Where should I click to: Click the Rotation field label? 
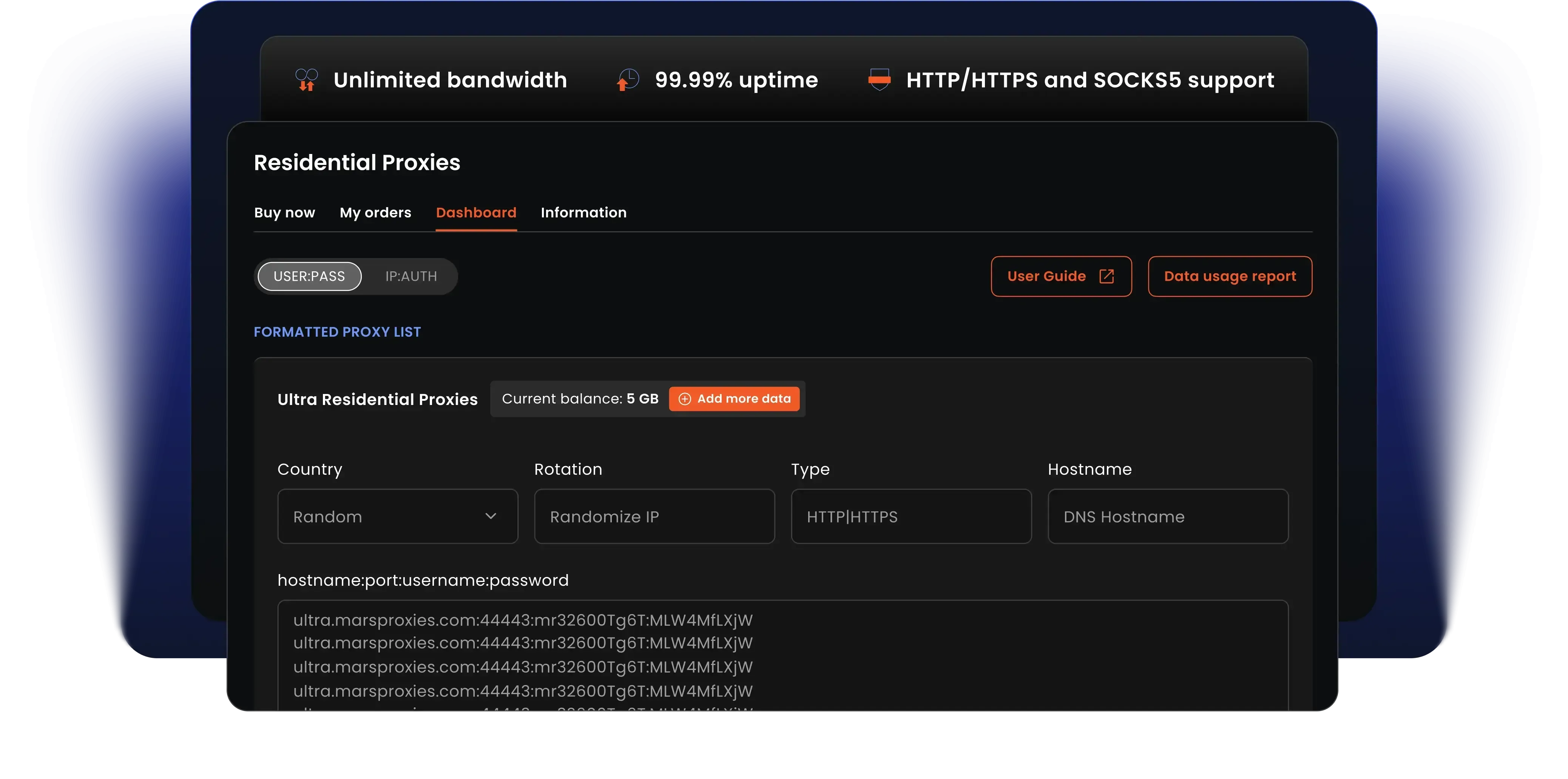(x=568, y=470)
